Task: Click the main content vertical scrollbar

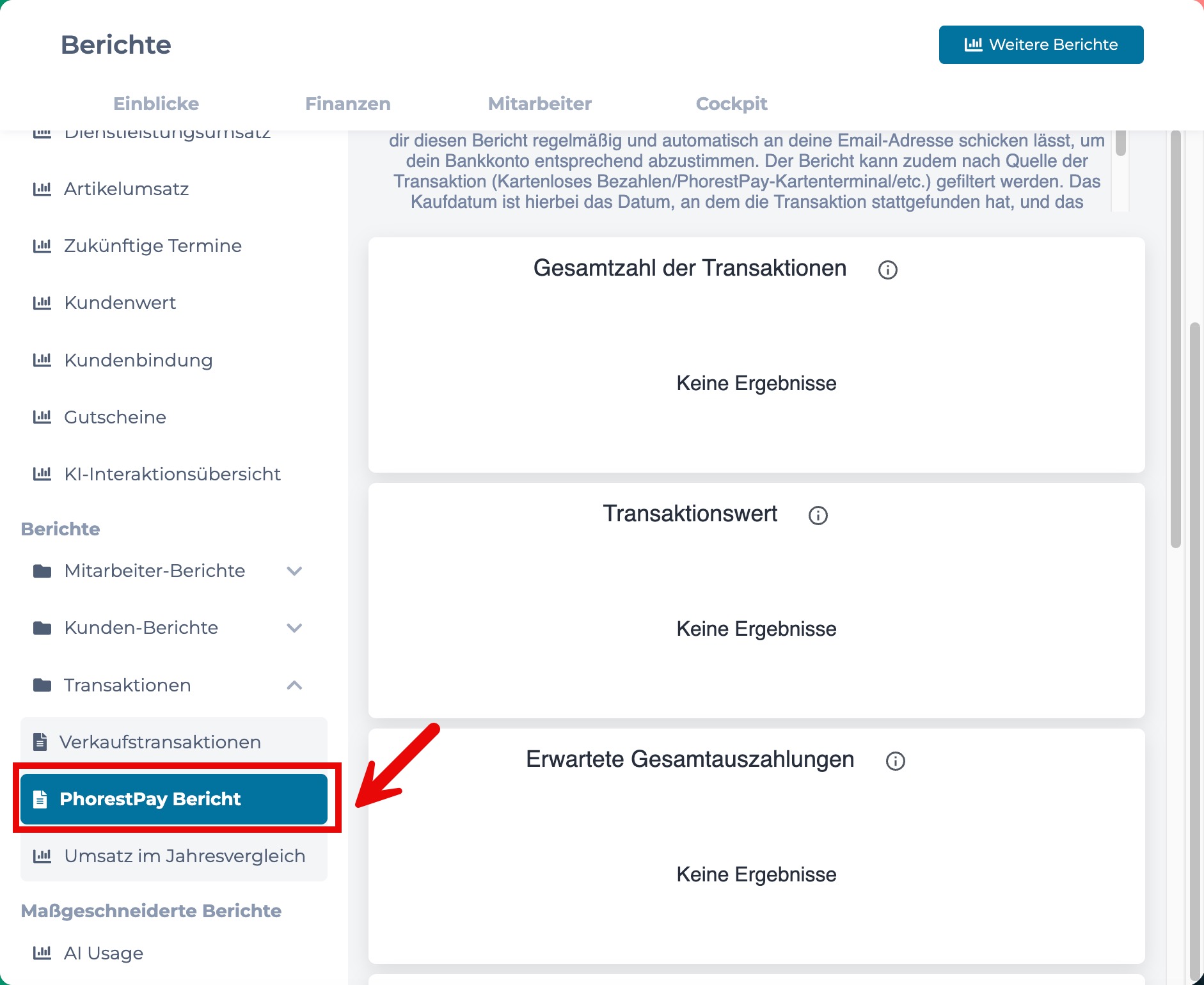Action: 1175,339
